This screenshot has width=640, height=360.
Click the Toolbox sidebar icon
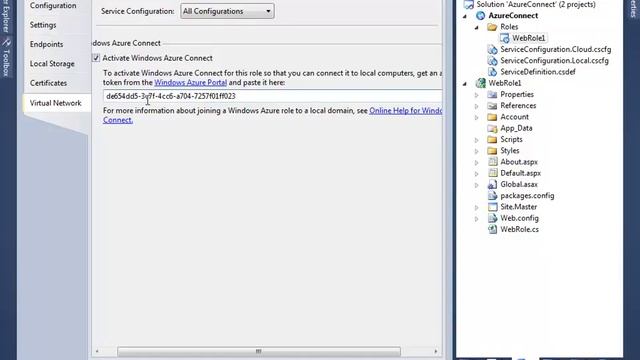[x=6, y=42]
